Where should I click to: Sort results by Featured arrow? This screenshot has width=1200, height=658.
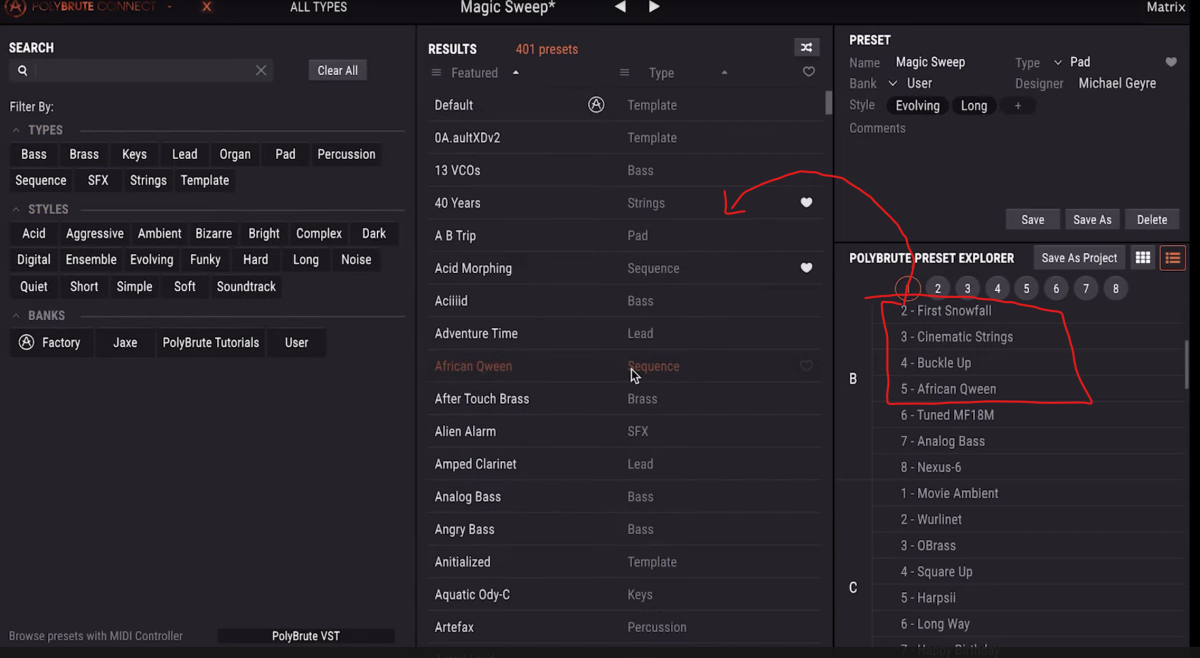tap(516, 73)
